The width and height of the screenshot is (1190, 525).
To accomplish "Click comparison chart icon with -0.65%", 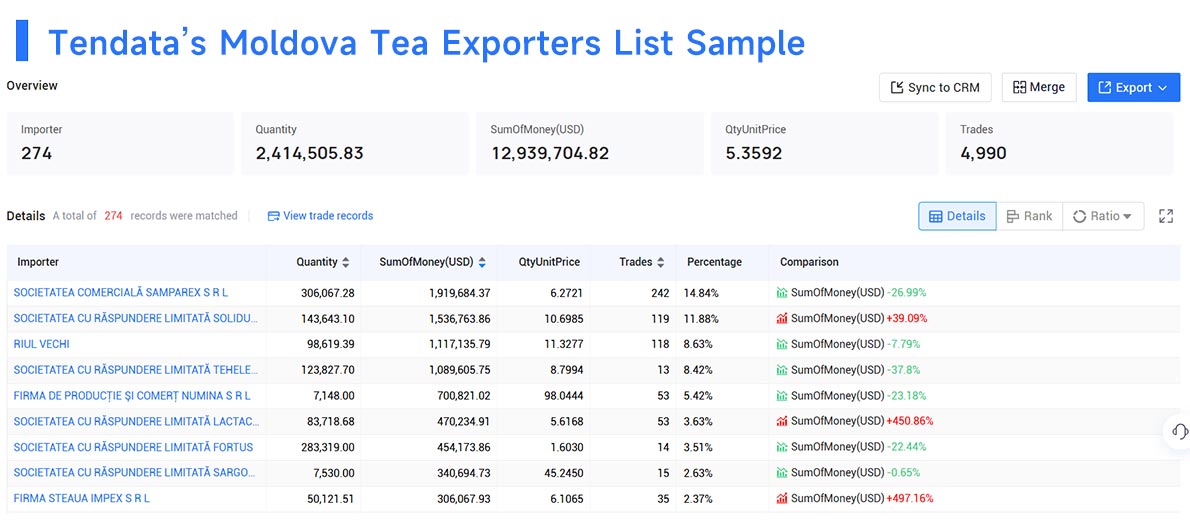I will pyautogui.click(x=782, y=473).
